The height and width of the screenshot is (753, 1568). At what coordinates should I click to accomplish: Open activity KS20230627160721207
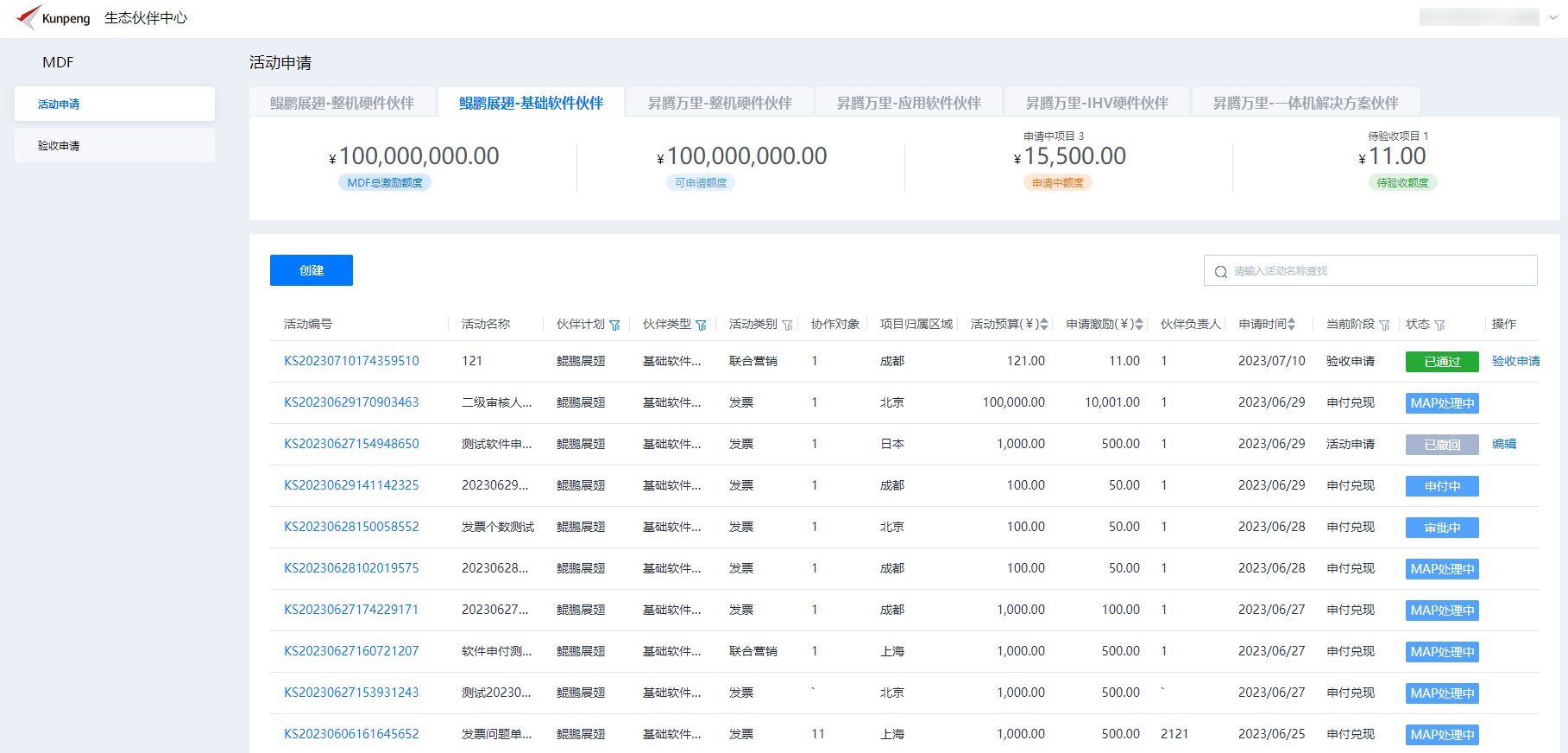click(x=351, y=651)
